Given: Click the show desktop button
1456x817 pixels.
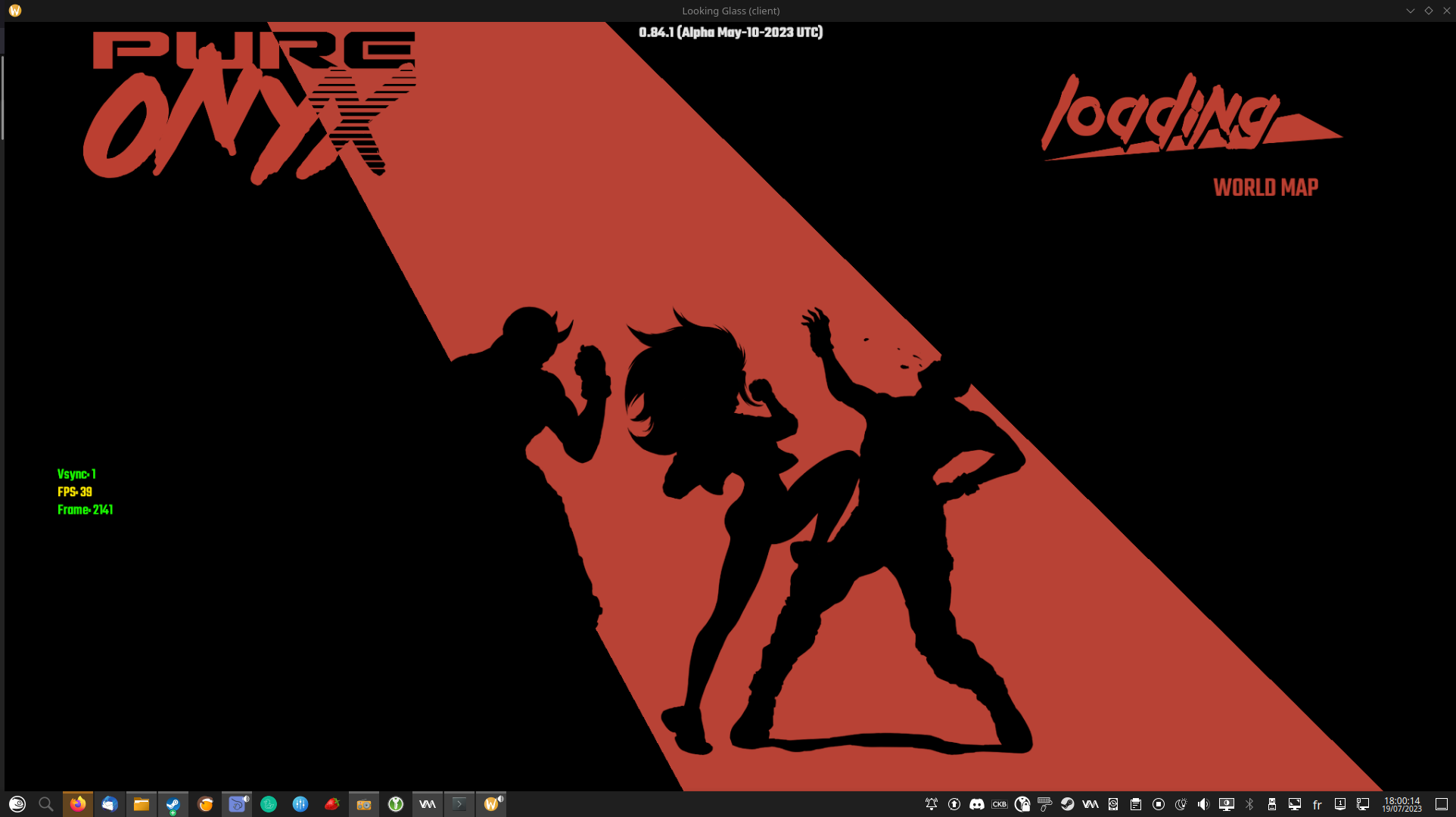Looking at the screenshot, I should [x=1442, y=804].
